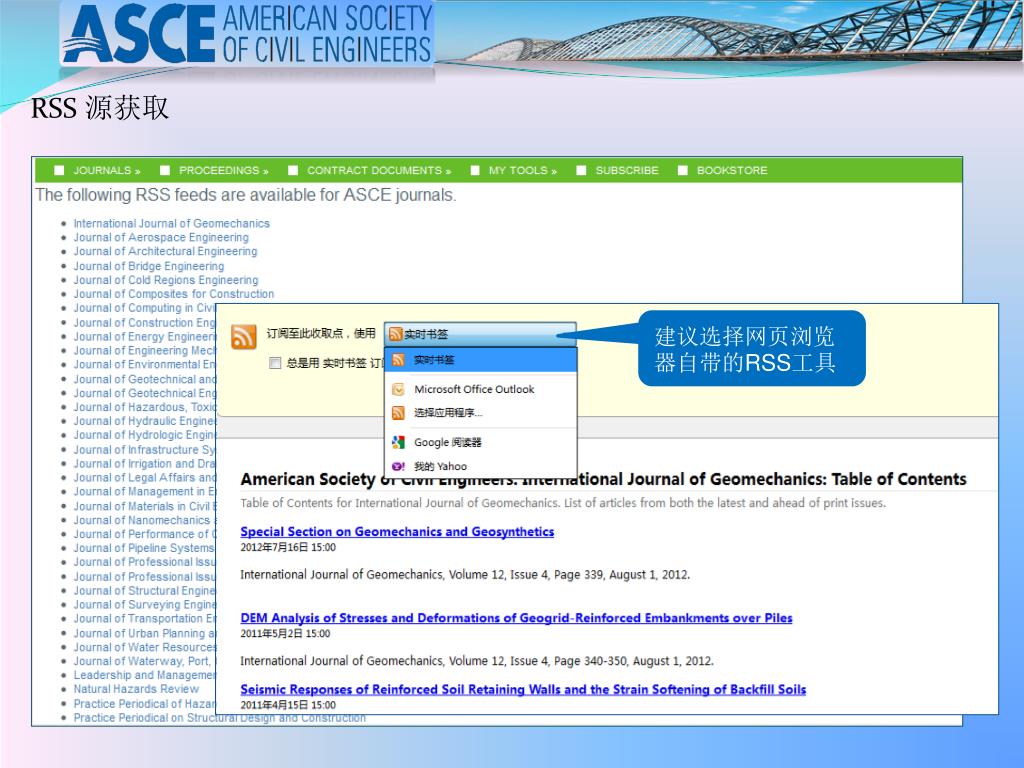Open Journal of Waterway, Port feed
1024x768 pixels.
point(144,661)
